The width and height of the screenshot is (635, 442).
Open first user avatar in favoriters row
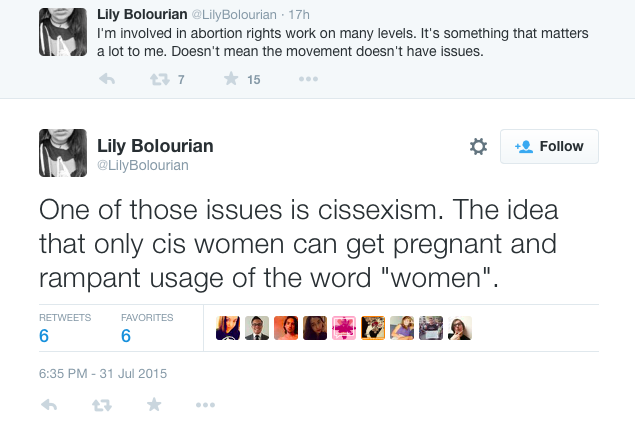[228, 328]
